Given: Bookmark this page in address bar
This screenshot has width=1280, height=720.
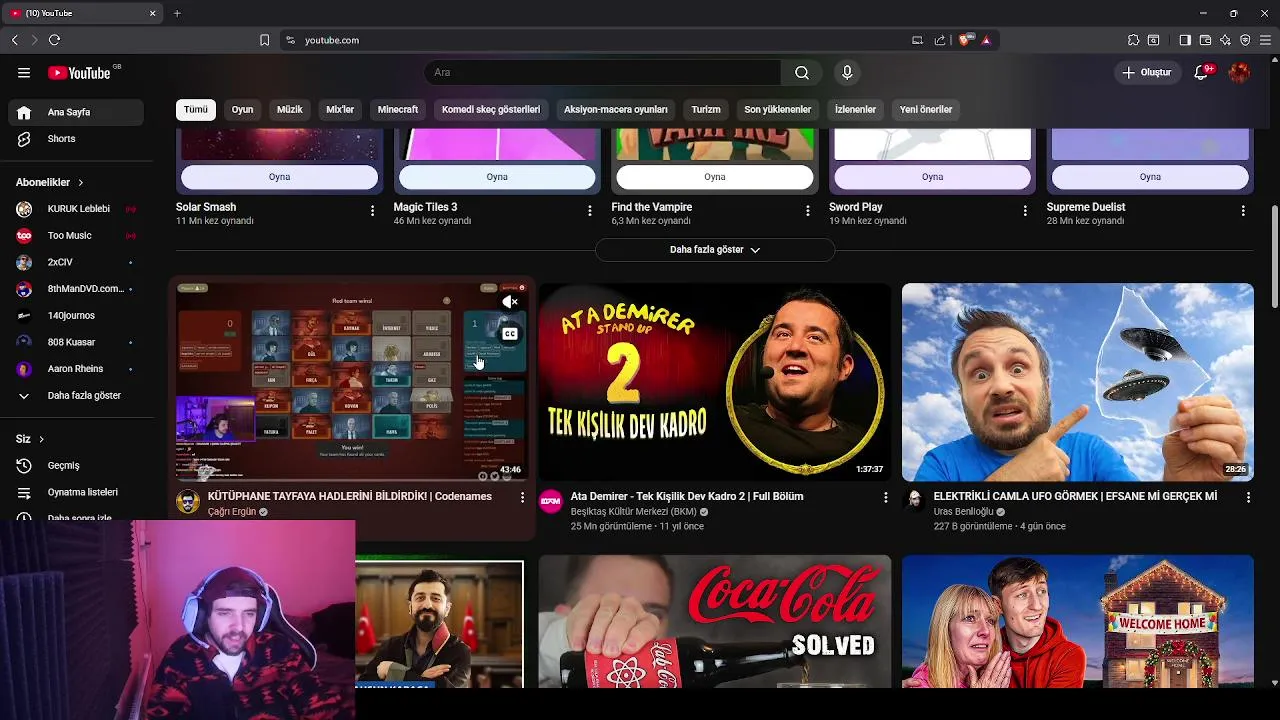Looking at the screenshot, I should click(x=264, y=40).
